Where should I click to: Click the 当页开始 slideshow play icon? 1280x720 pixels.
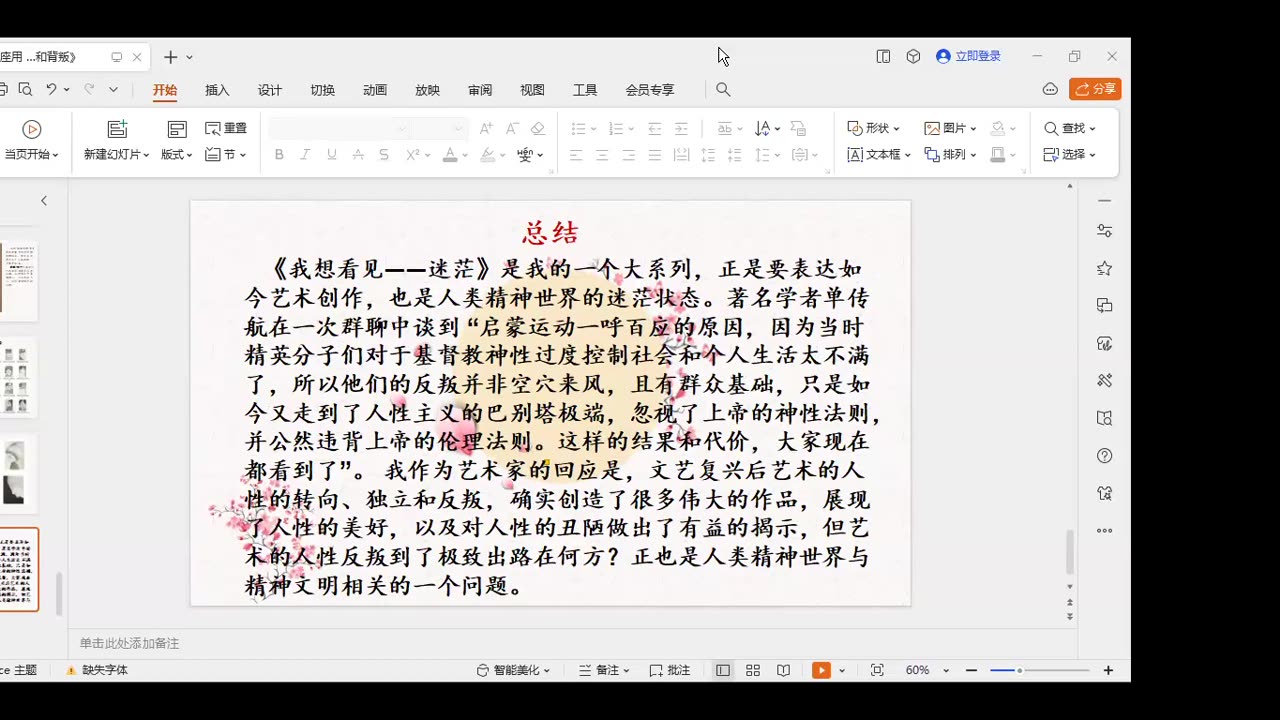[x=31, y=129]
